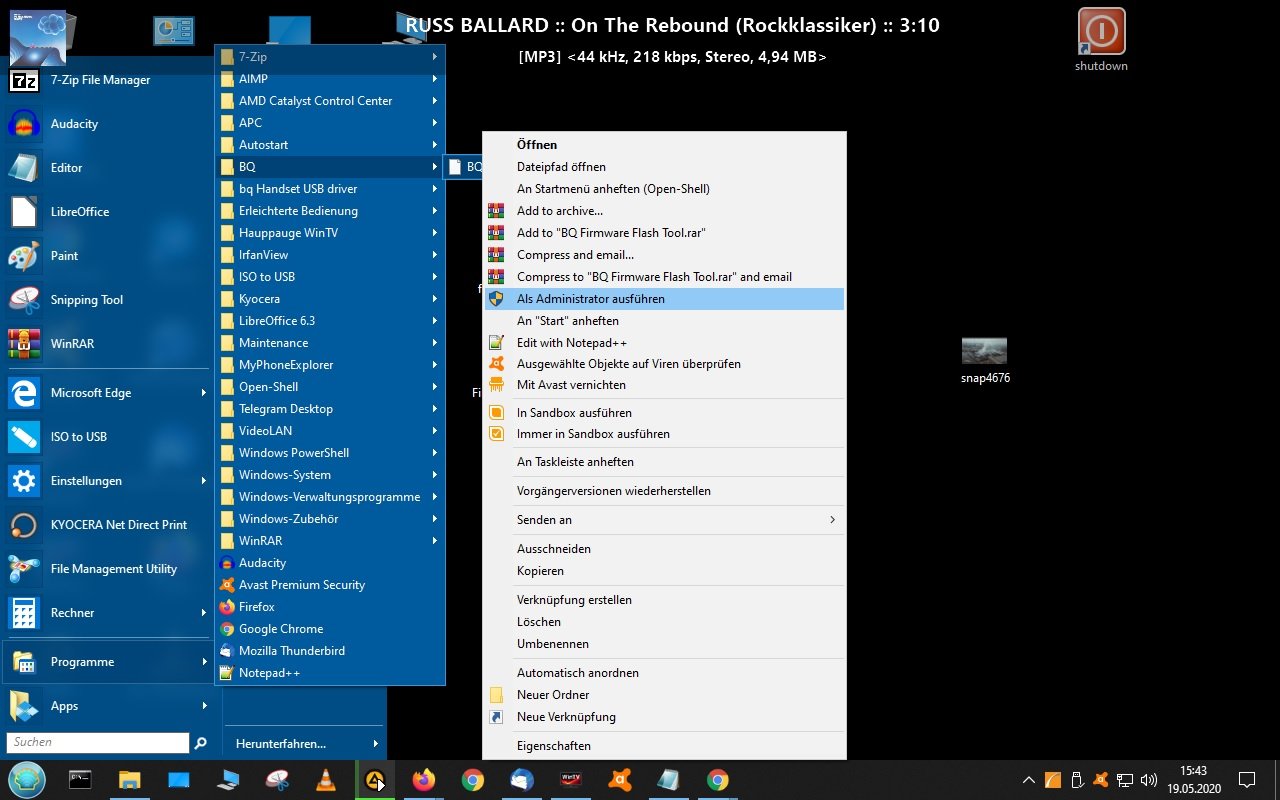Click the Avast taskbar icon
1280x800 pixels.
click(620, 780)
